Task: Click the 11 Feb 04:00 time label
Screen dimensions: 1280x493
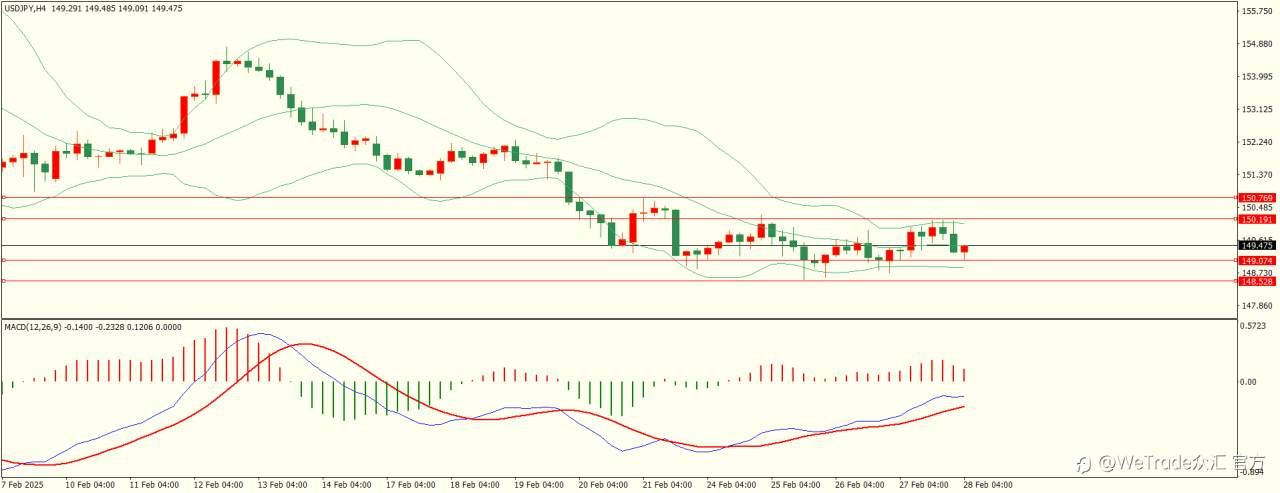Action: pyautogui.click(x=153, y=485)
